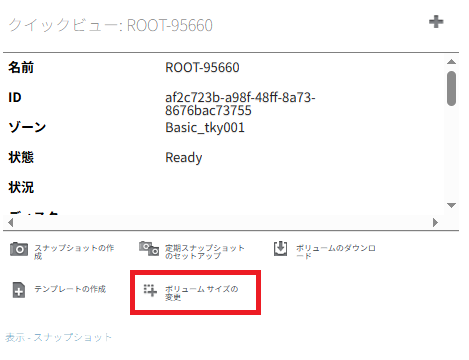Click the double-camera recurring snapshot icon
Image resolution: width=469 pixels, height=360 pixels.
click(x=149, y=249)
